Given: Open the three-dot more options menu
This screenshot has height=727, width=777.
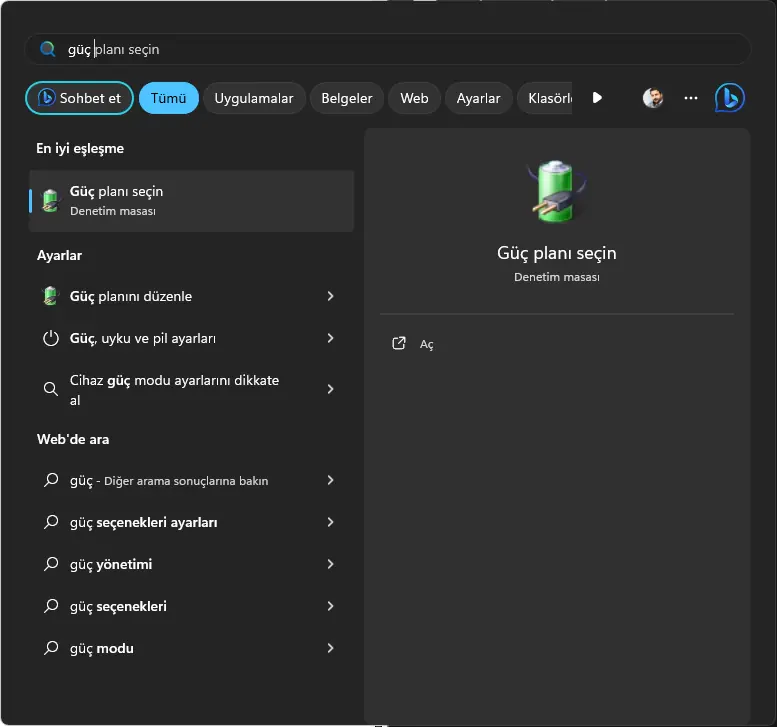Looking at the screenshot, I should point(691,98).
